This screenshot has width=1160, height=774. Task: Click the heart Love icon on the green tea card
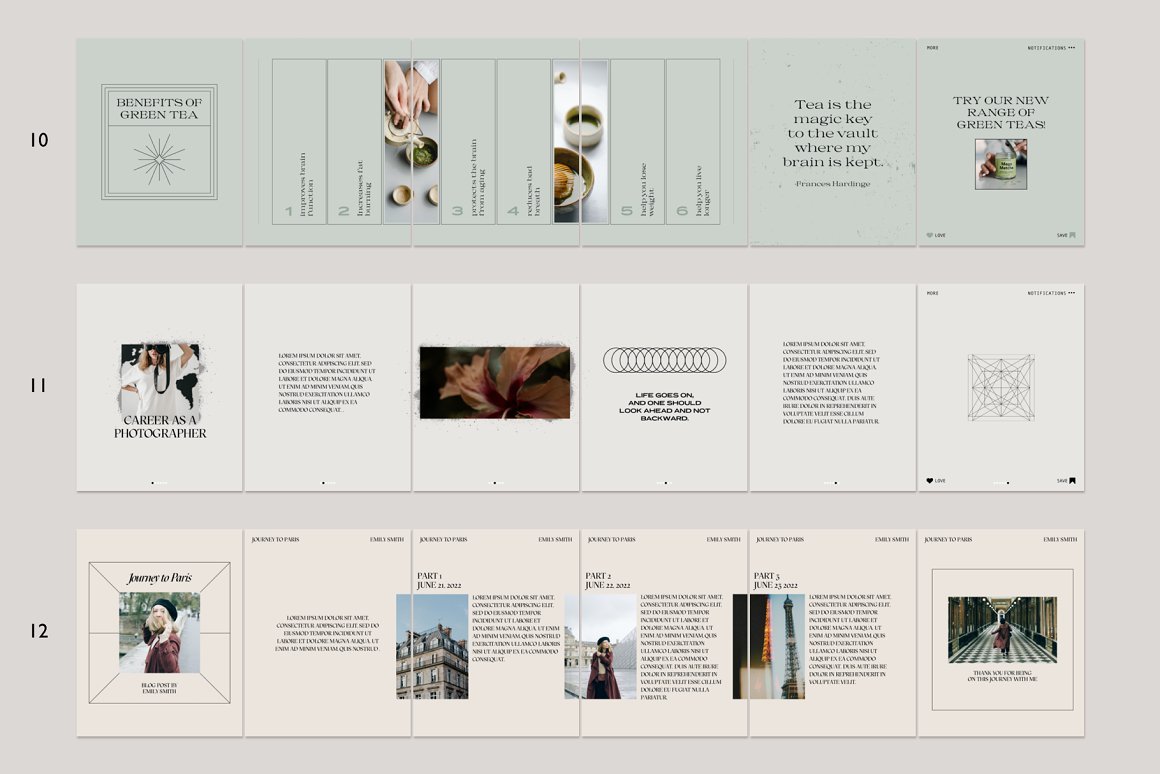(x=930, y=234)
